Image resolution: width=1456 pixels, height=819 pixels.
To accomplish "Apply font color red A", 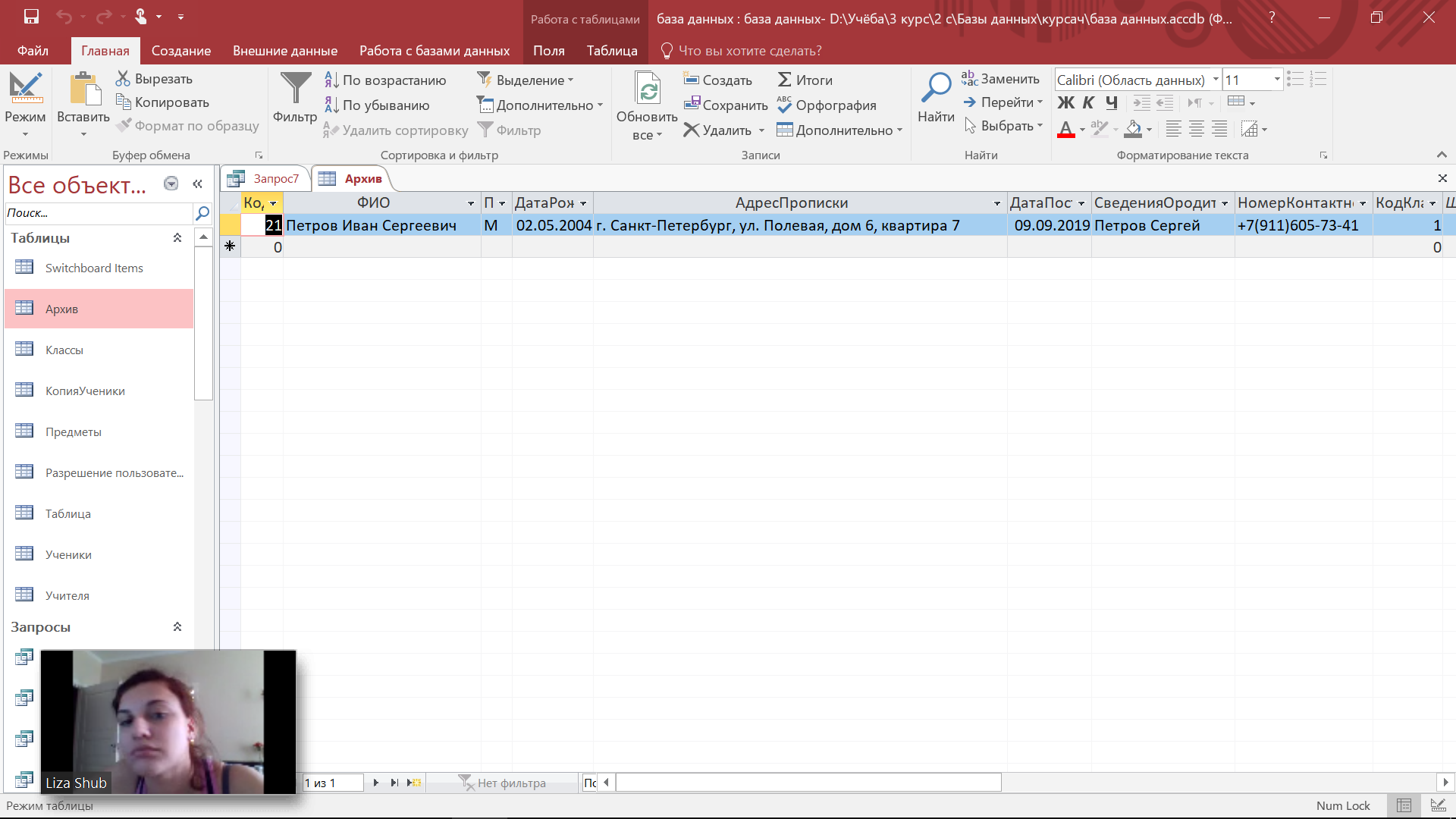I will [1065, 130].
